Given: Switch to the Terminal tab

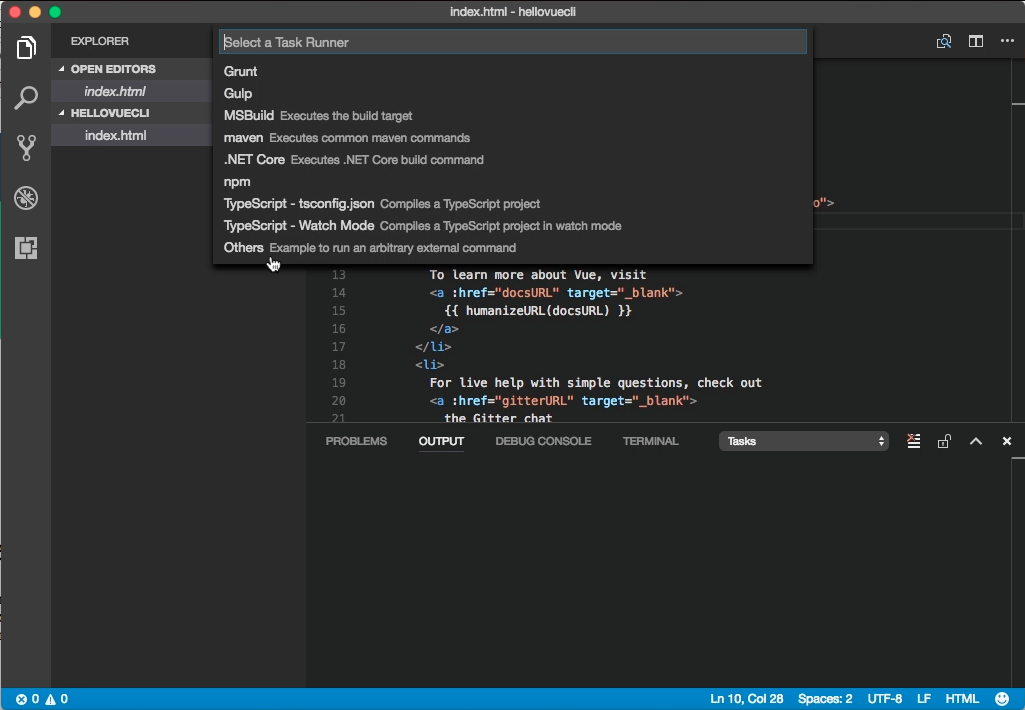Looking at the screenshot, I should [x=650, y=441].
